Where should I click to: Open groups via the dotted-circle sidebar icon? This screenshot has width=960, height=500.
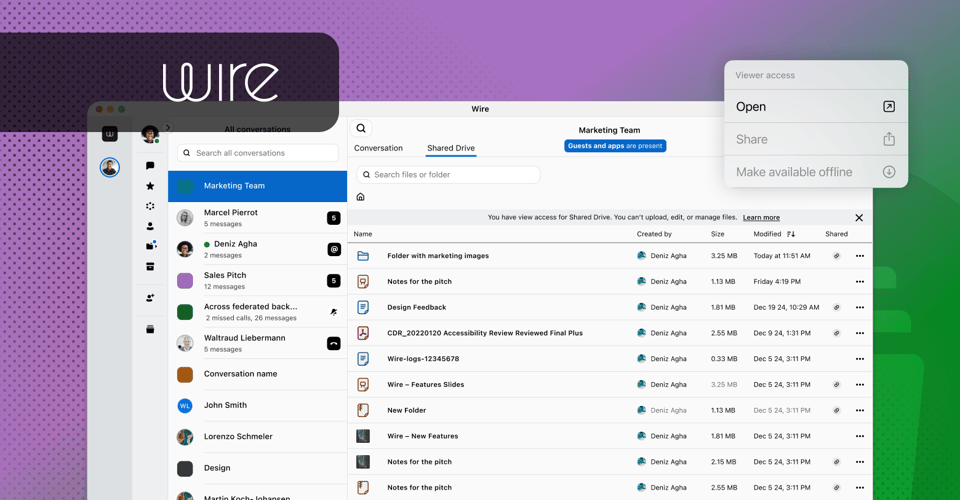coord(150,206)
